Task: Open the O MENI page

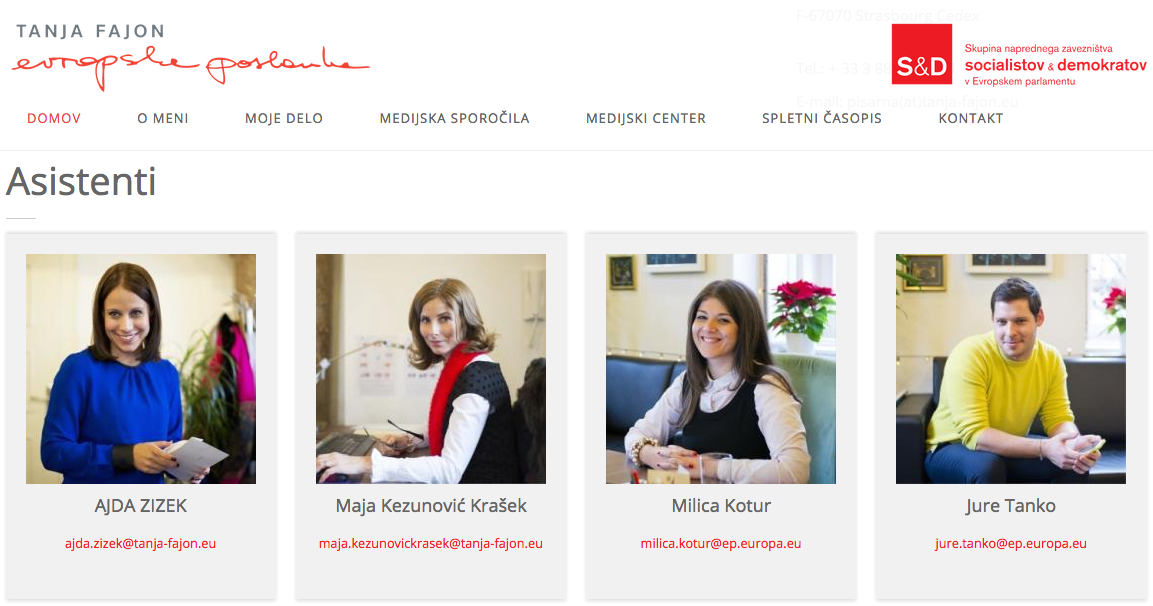Action: (163, 118)
